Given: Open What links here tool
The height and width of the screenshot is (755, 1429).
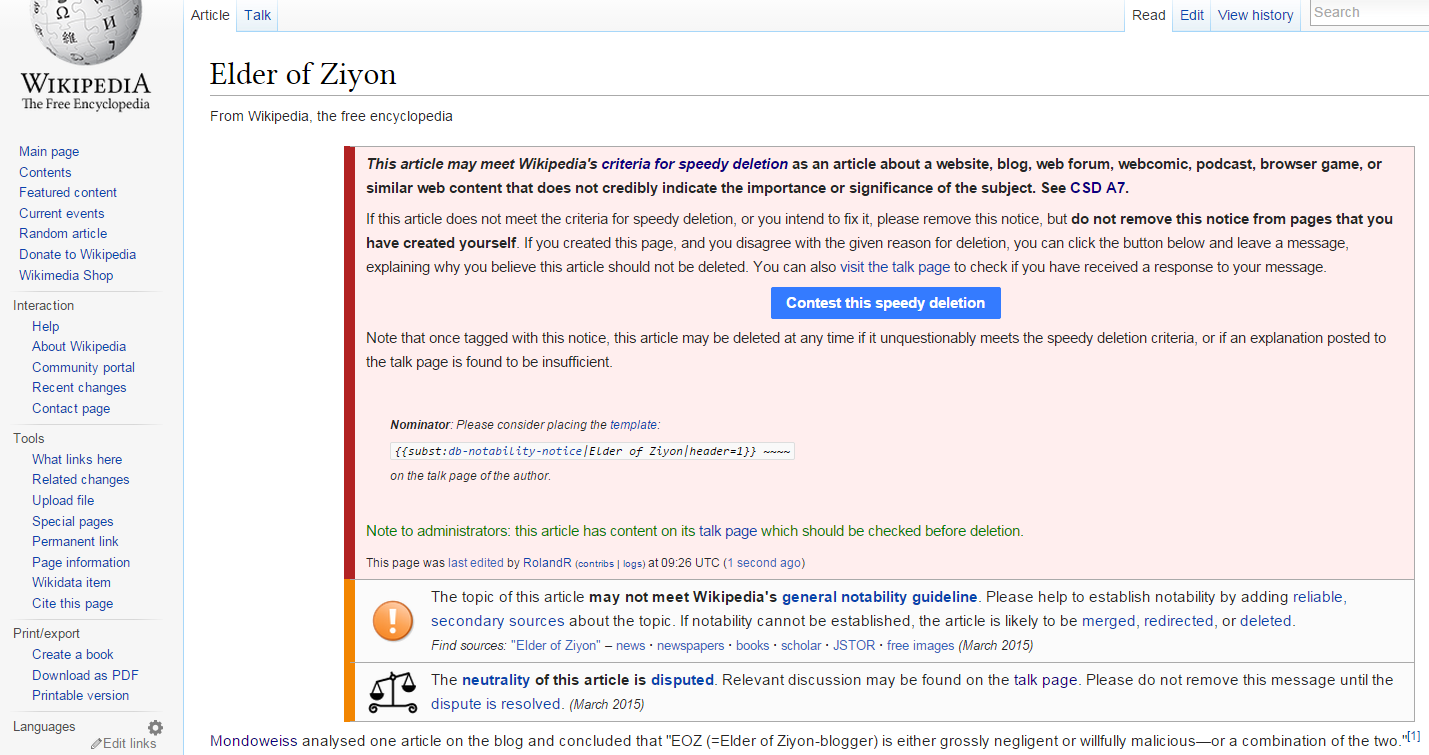Looking at the screenshot, I should click(77, 460).
